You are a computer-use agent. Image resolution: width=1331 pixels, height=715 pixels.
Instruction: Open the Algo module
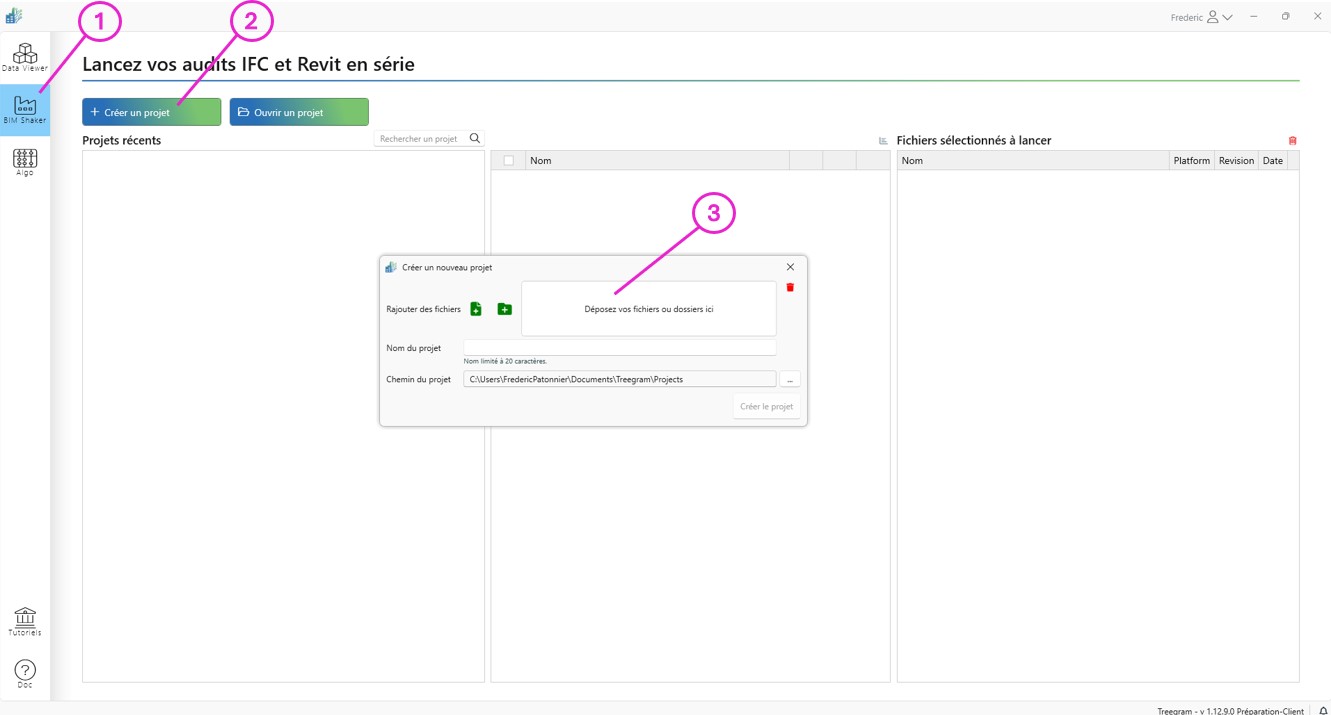[25, 161]
